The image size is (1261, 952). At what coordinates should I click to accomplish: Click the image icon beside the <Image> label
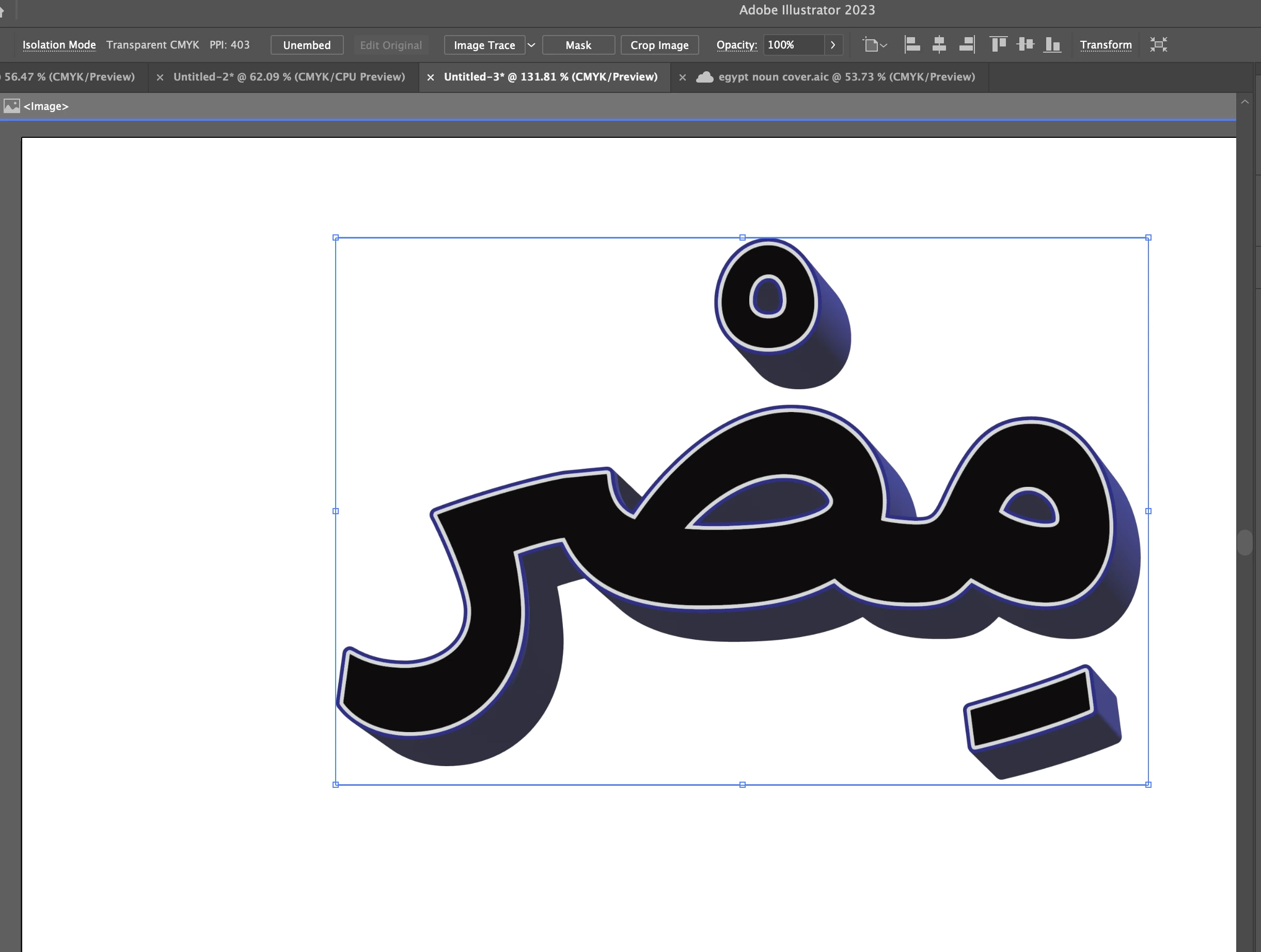click(11, 106)
